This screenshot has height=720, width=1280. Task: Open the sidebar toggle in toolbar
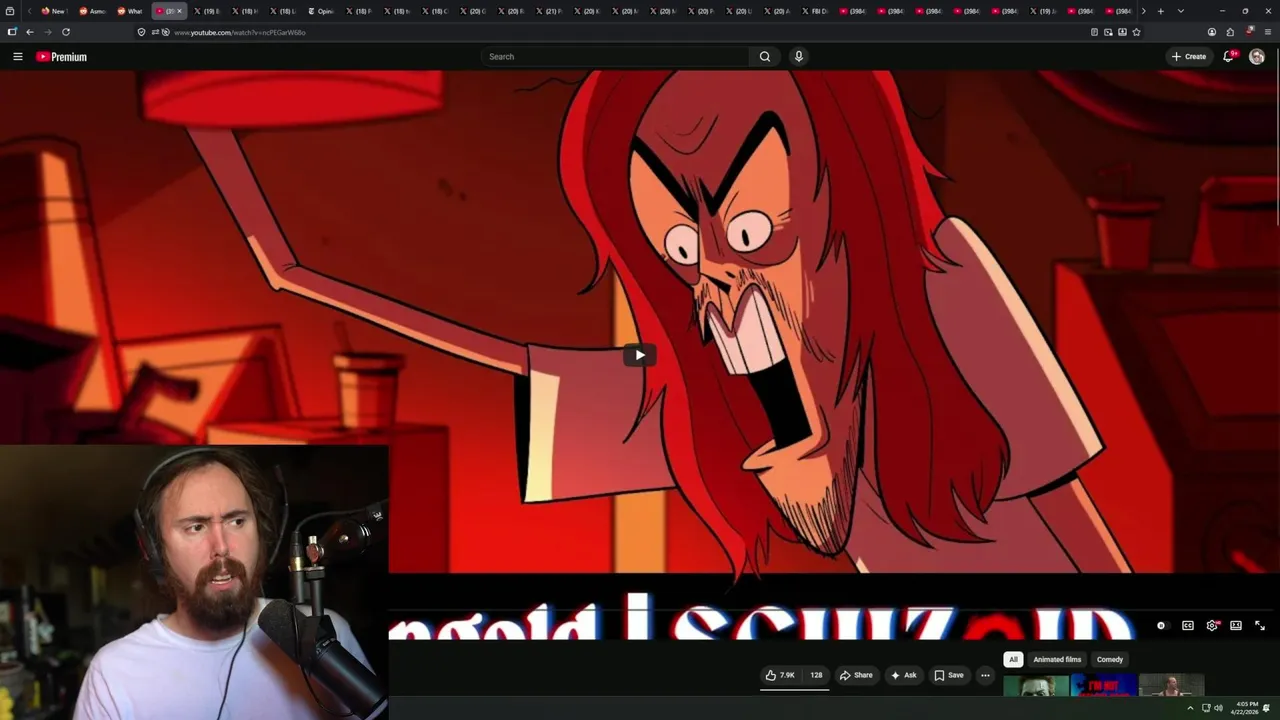(x=11, y=32)
